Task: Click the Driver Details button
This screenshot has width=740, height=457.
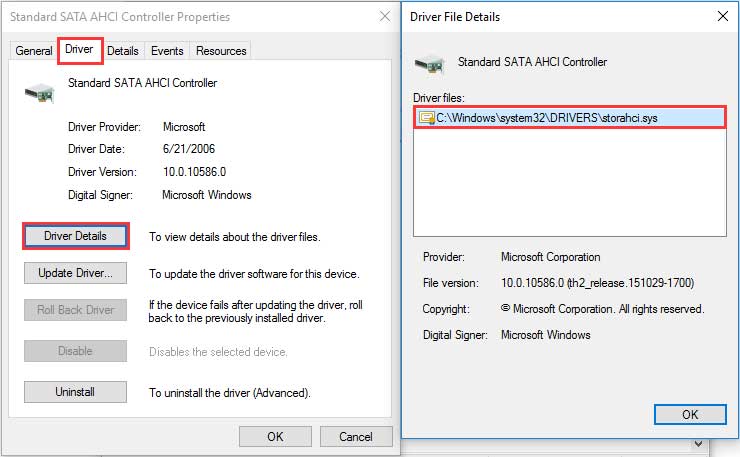Action: (x=76, y=236)
